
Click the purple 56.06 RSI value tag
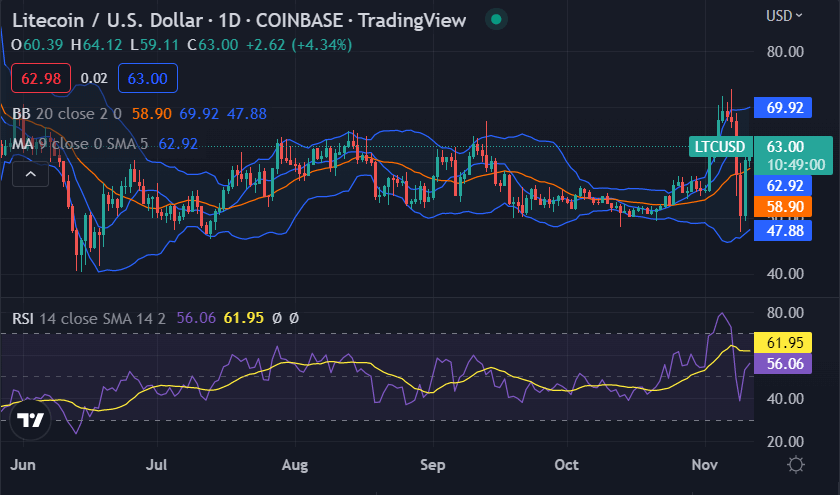tap(783, 364)
